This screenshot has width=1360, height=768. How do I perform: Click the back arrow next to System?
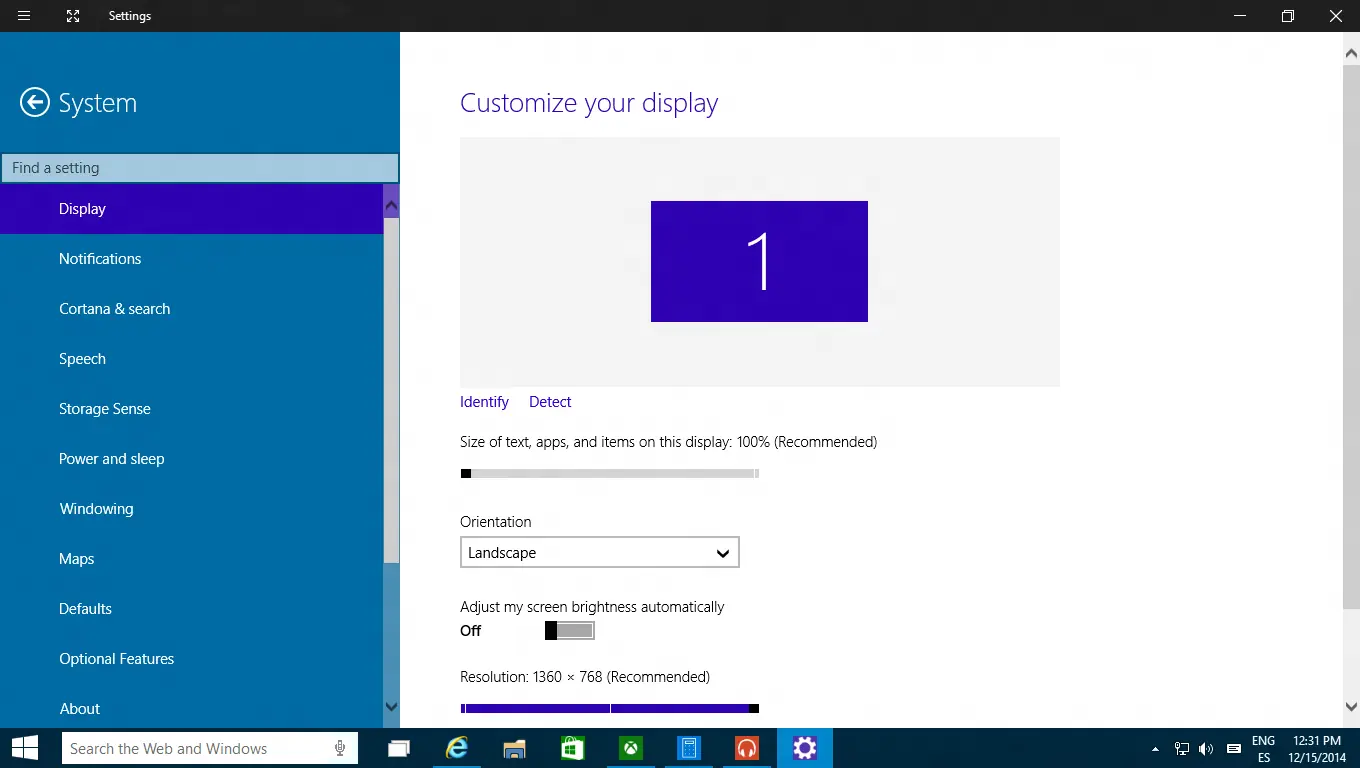[34, 102]
